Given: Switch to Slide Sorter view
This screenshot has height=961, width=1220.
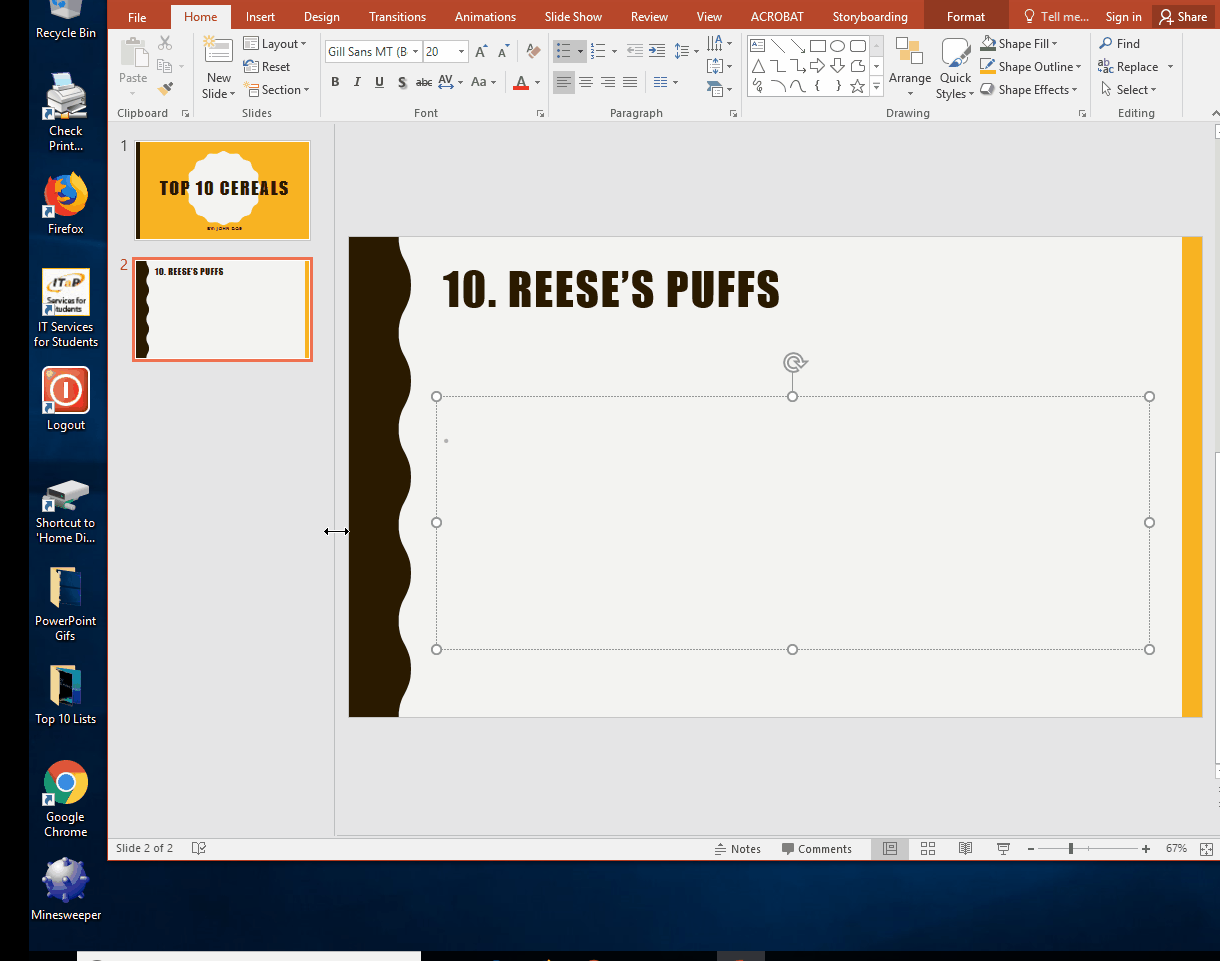Looking at the screenshot, I should click(928, 849).
